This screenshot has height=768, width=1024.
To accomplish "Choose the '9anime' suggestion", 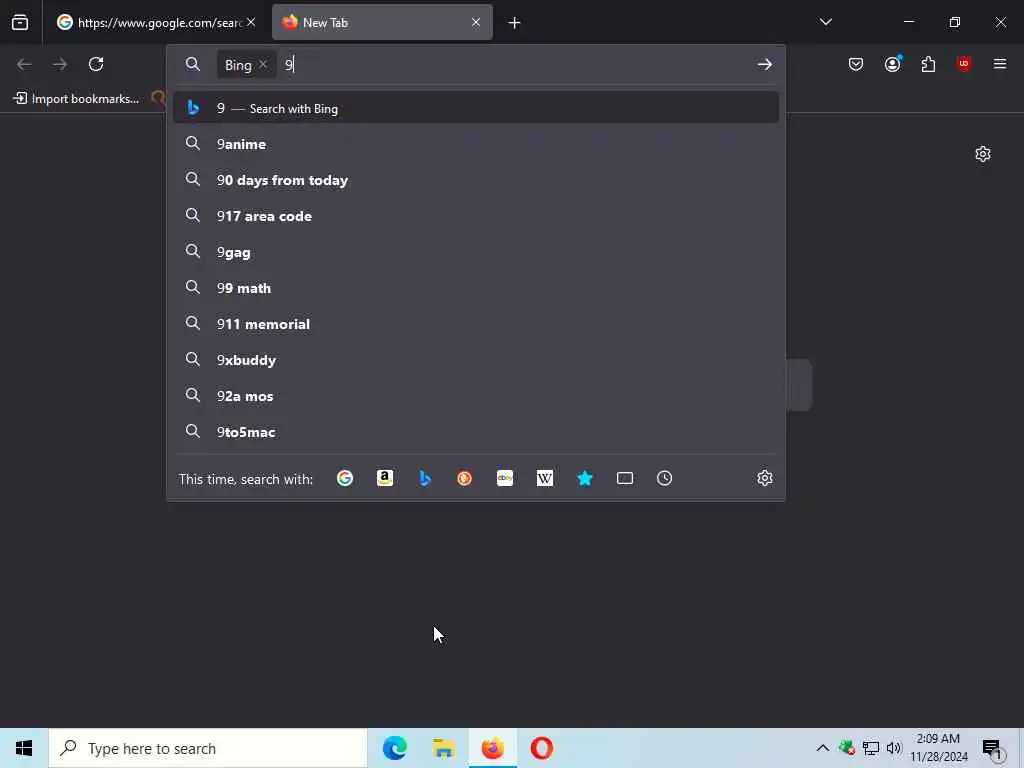I will (475, 144).
